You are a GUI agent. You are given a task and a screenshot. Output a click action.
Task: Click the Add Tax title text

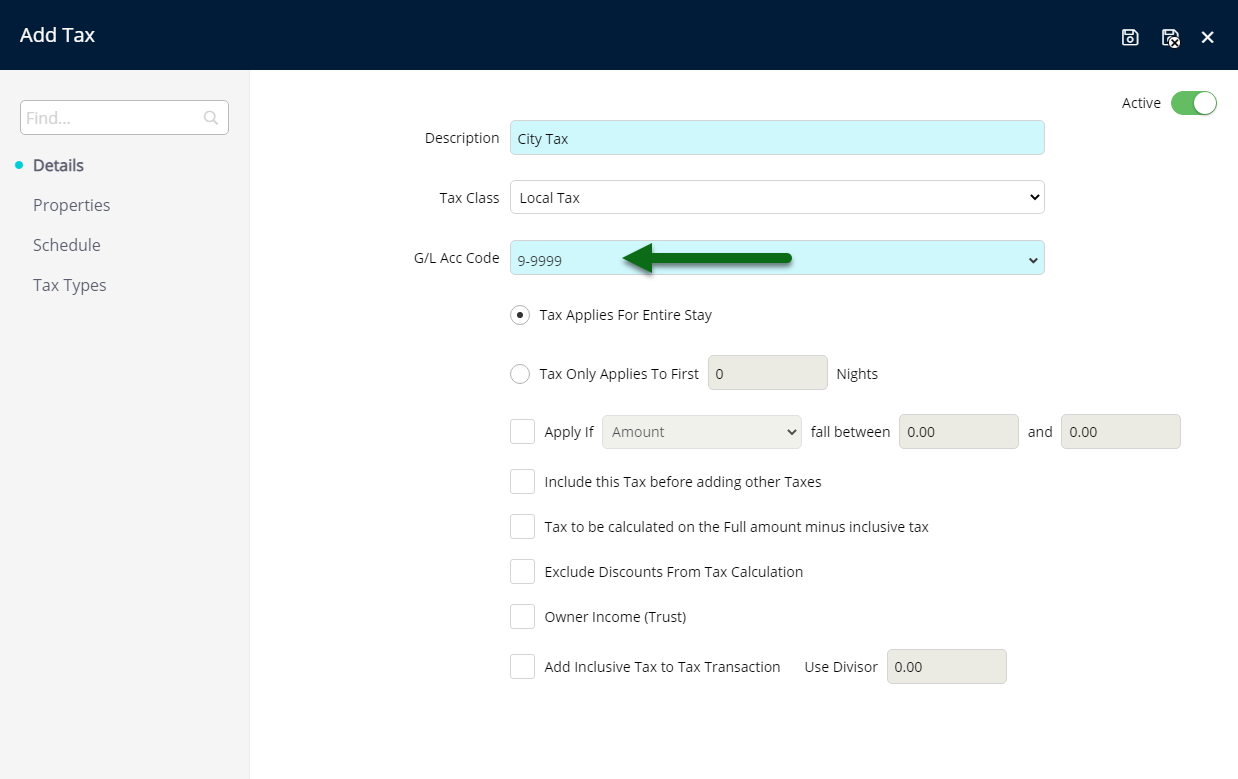(58, 35)
